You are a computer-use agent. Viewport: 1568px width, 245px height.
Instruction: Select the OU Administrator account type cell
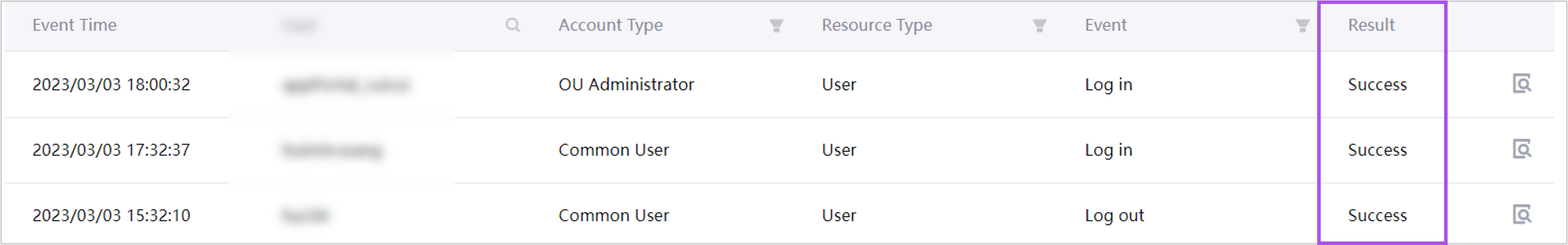(x=625, y=85)
